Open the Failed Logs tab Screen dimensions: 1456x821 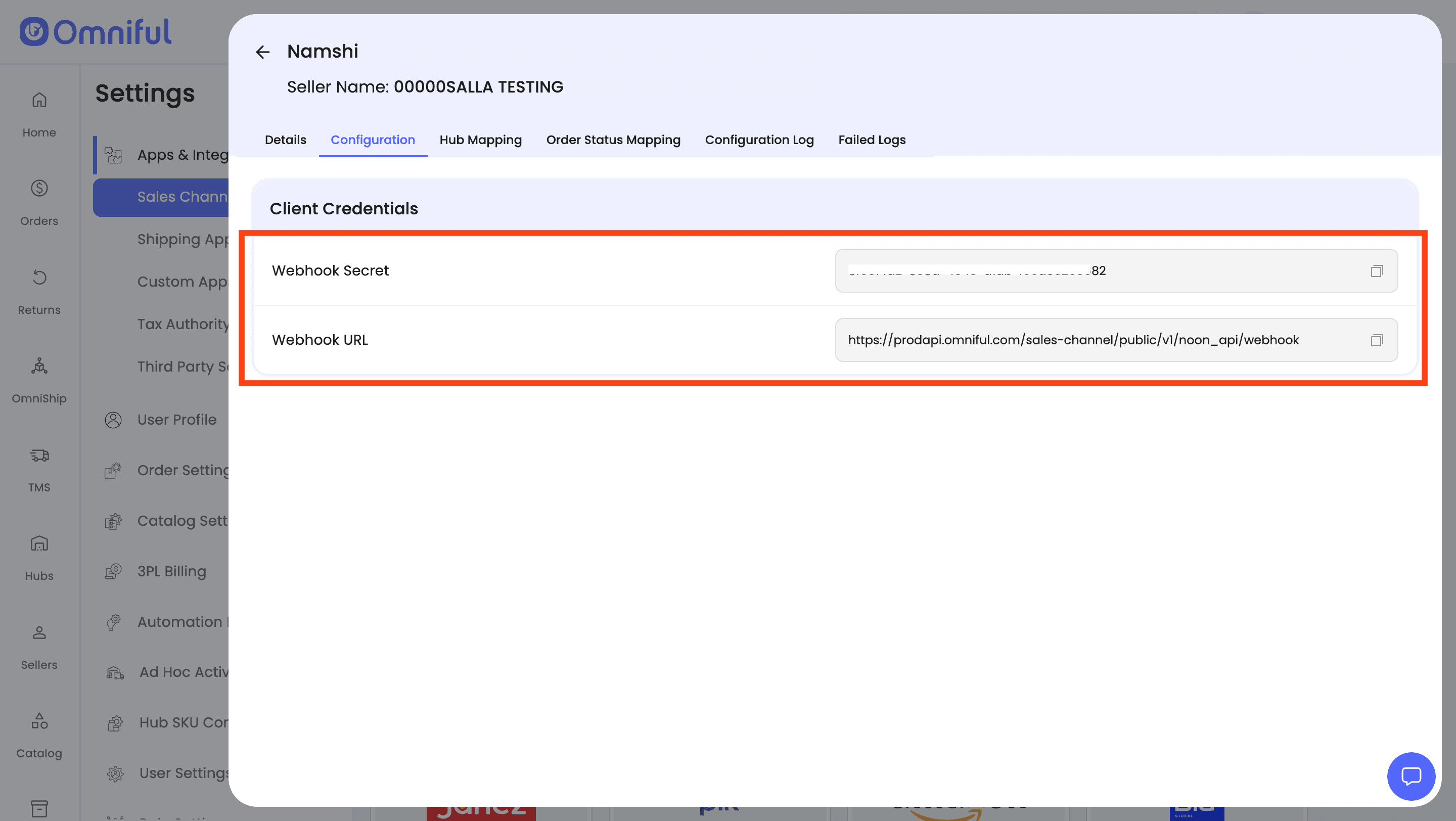click(872, 140)
